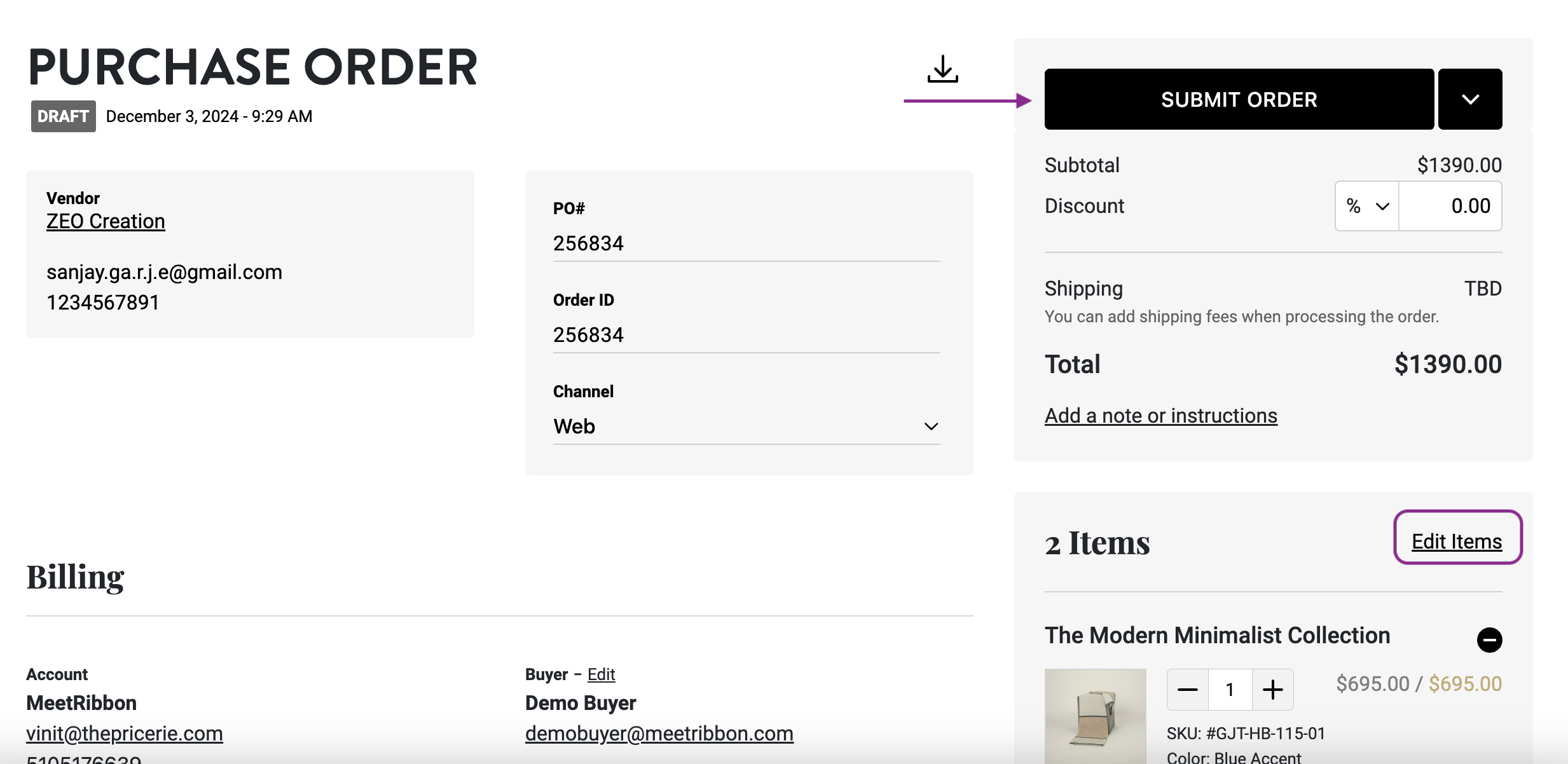Click the Order ID input field
Screen dimensions: 1568x764
746,335
